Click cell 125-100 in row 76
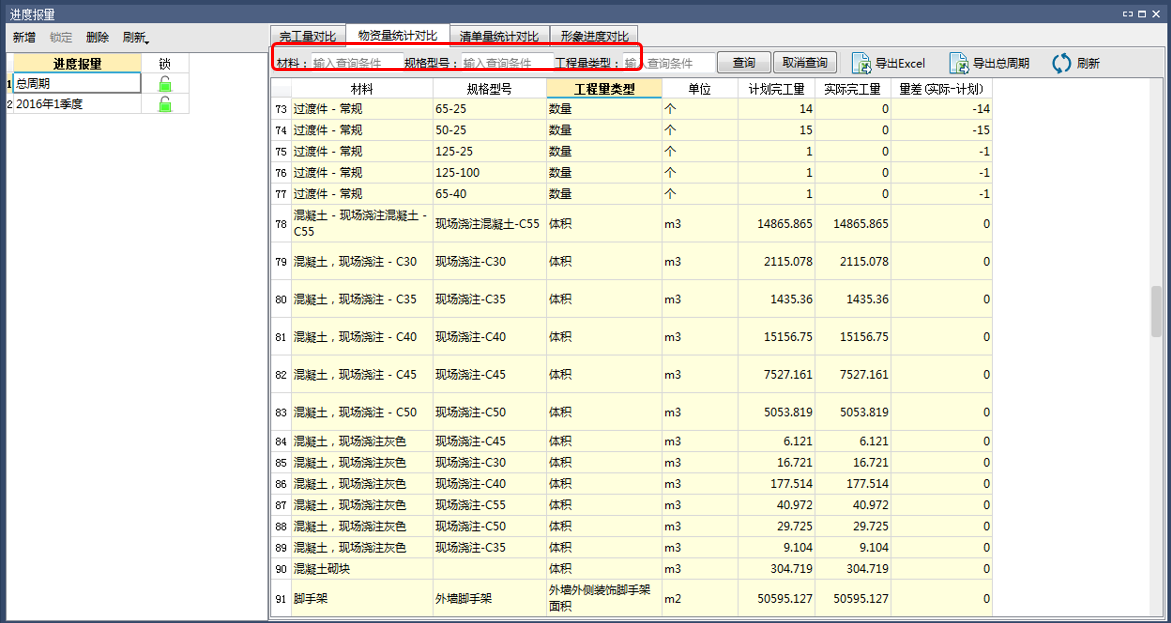This screenshot has height=623, width=1171. [x=490, y=173]
